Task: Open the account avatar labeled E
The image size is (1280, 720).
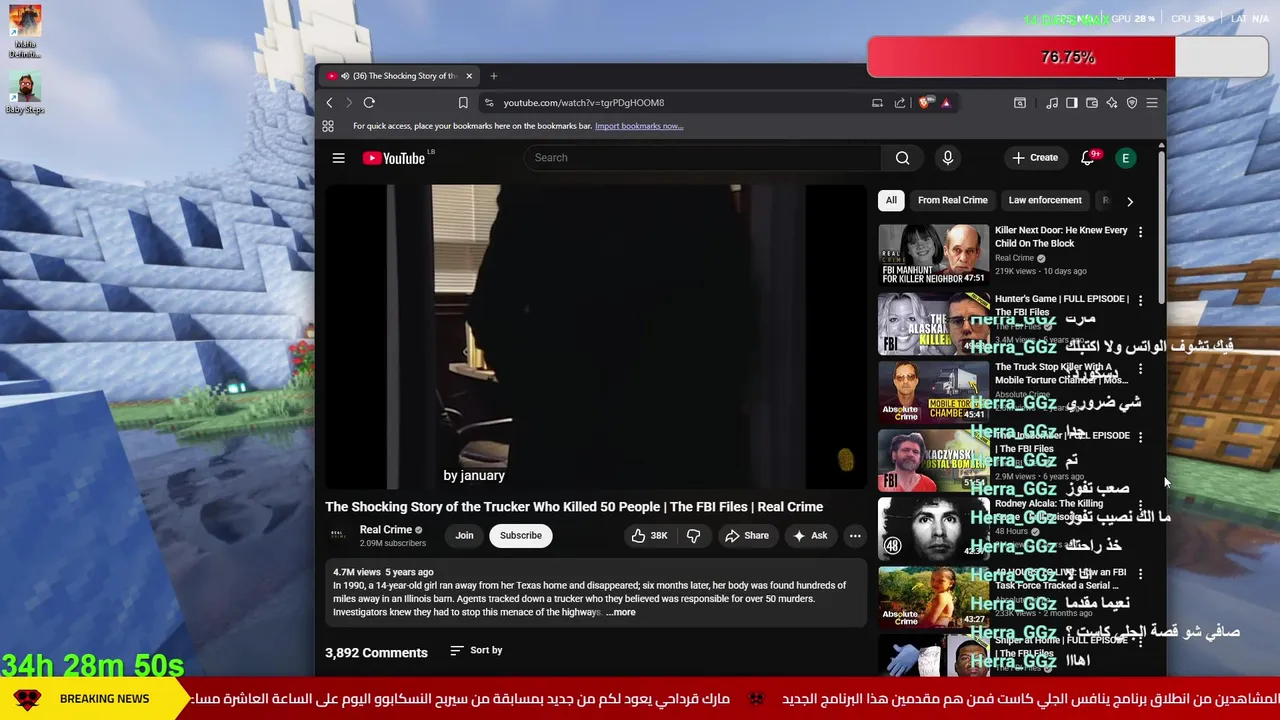Action: coord(1126,158)
